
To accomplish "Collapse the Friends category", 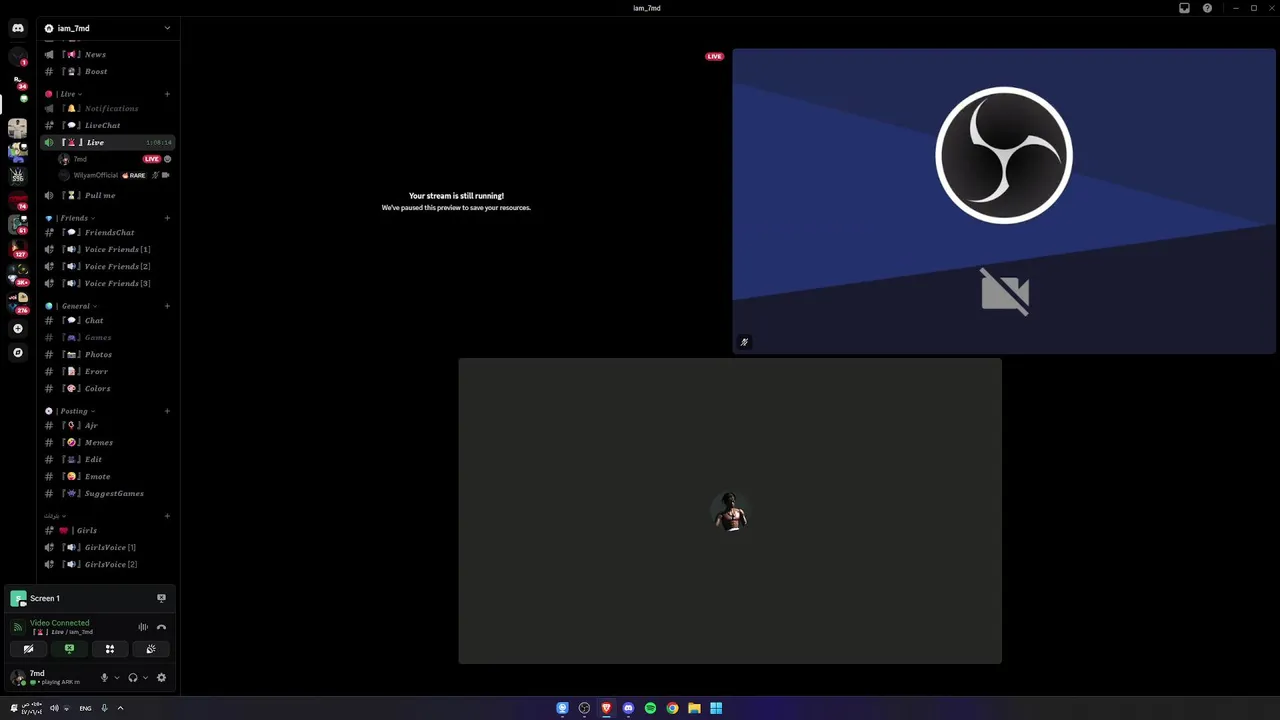I will [x=73, y=218].
